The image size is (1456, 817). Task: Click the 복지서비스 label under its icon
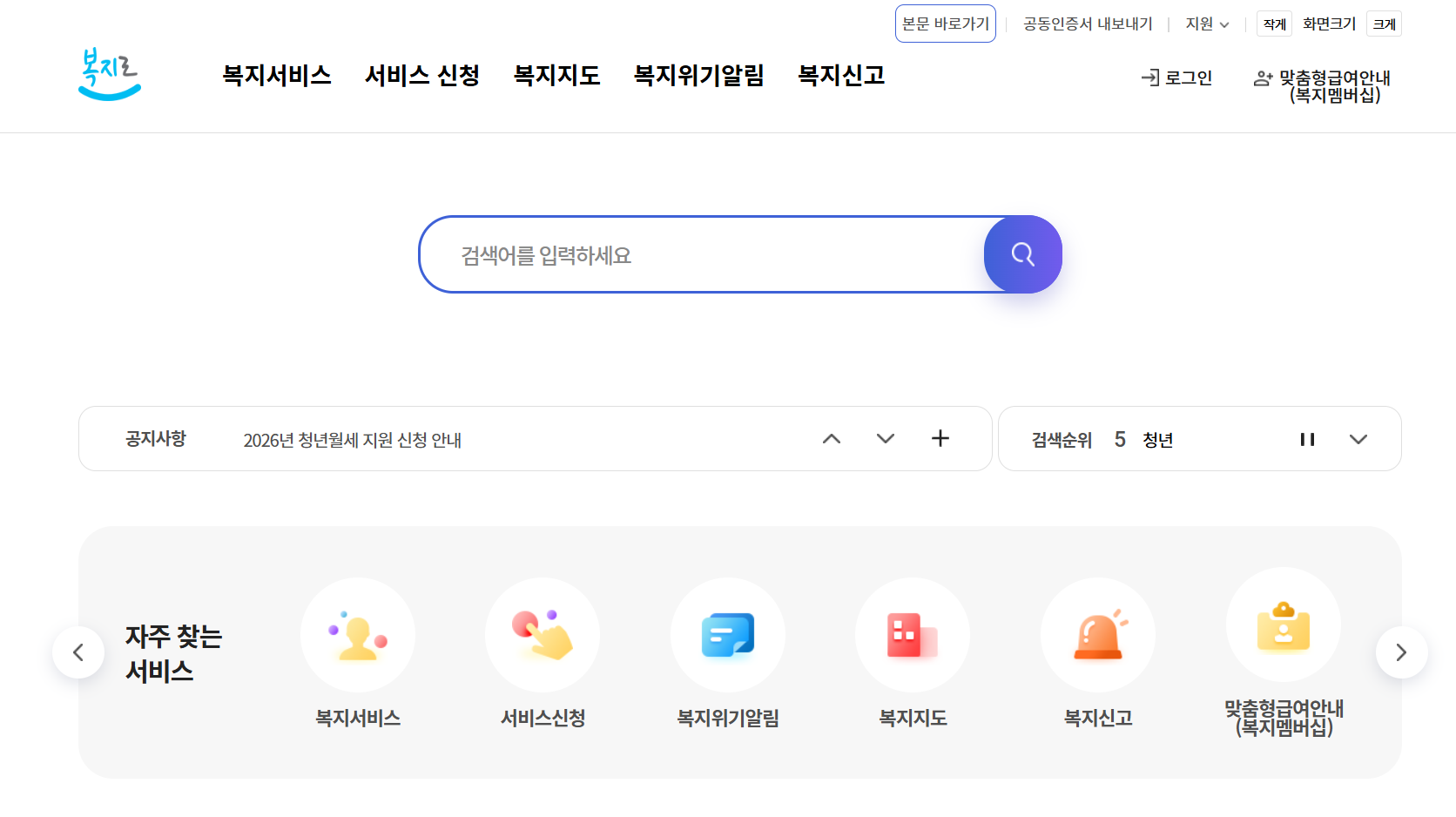click(x=358, y=718)
